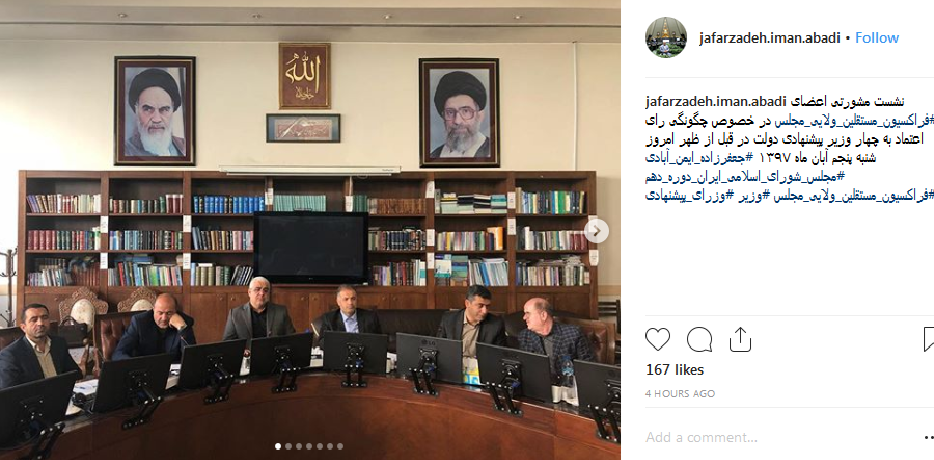Select the first carousel indicator dot
Viewport: 934px width, 460px height.
[278, 446]
